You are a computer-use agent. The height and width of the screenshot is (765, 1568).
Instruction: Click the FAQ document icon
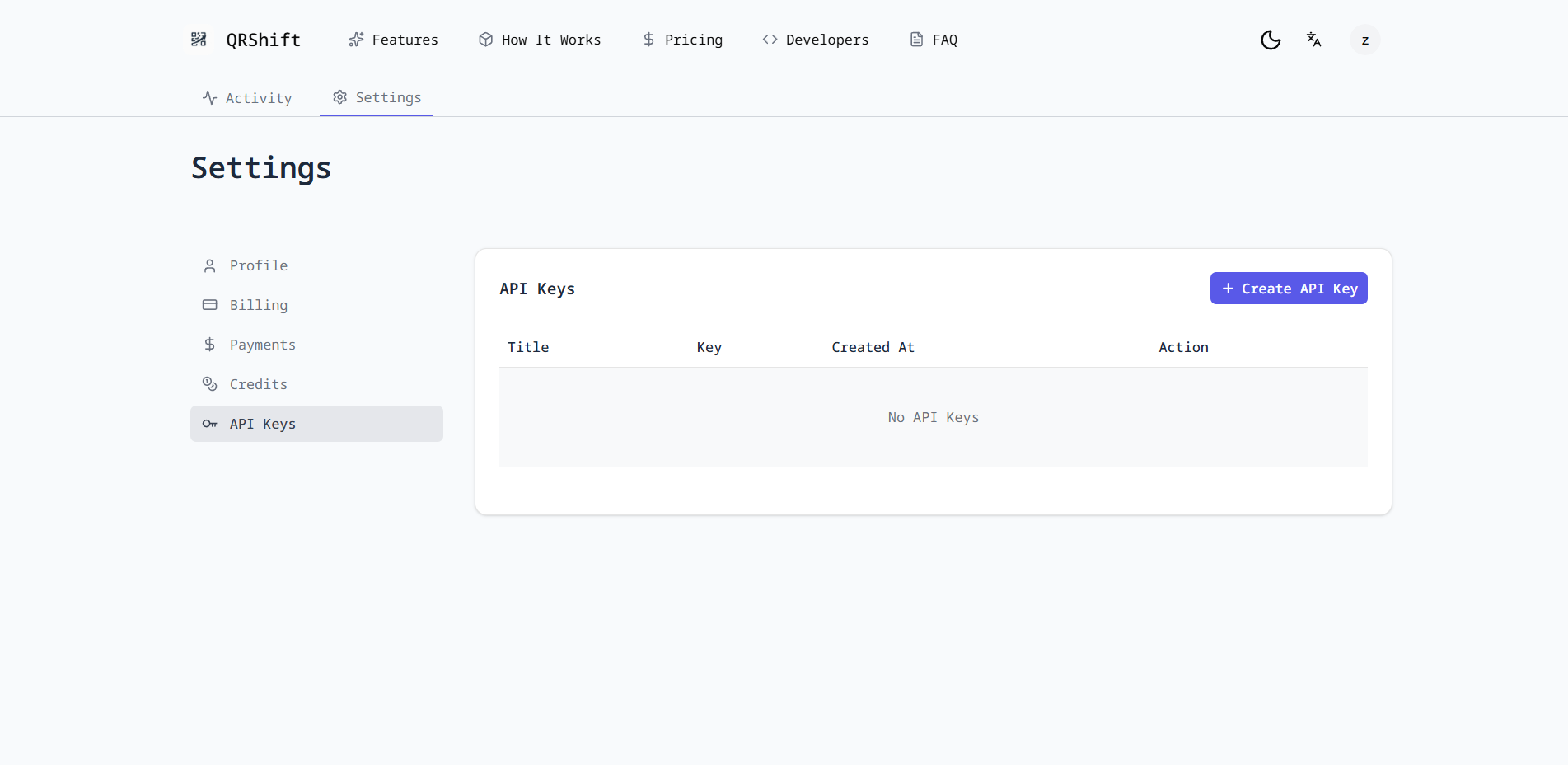[x=916, y=40]
